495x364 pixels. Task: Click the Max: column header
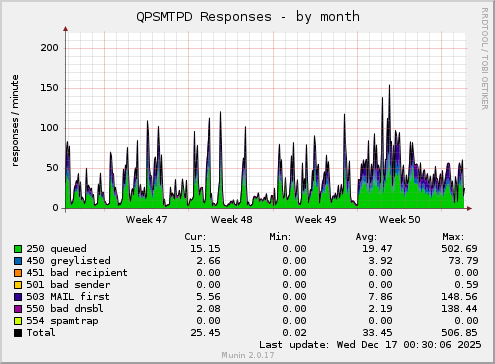pyautogui.click(x=453, y=237)
